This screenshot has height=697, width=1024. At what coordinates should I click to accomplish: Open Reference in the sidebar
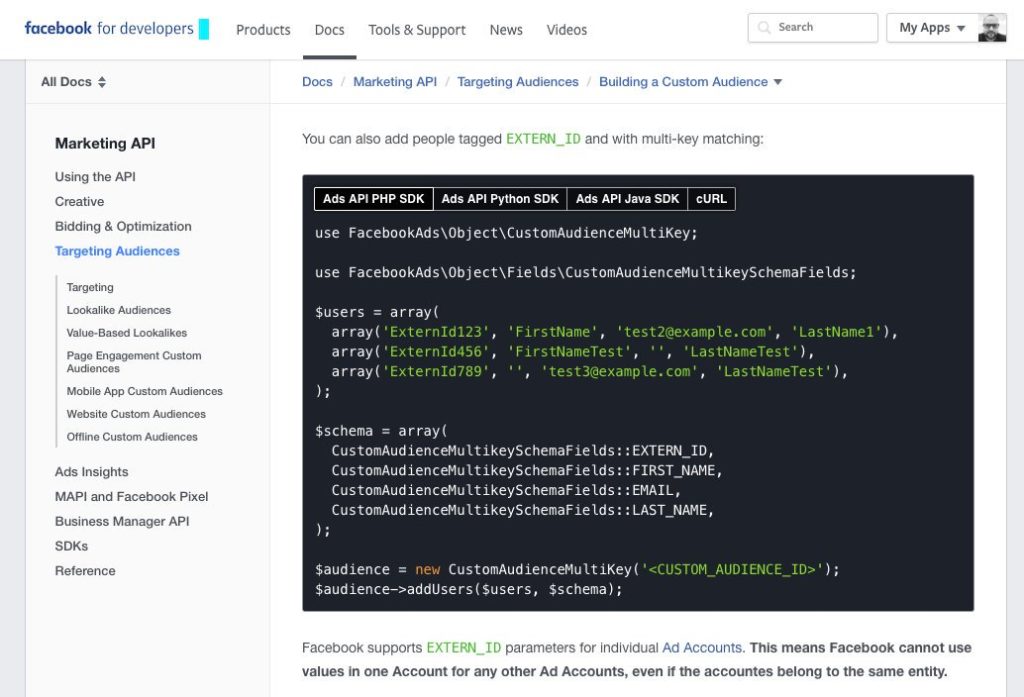(x=85, y=571)
